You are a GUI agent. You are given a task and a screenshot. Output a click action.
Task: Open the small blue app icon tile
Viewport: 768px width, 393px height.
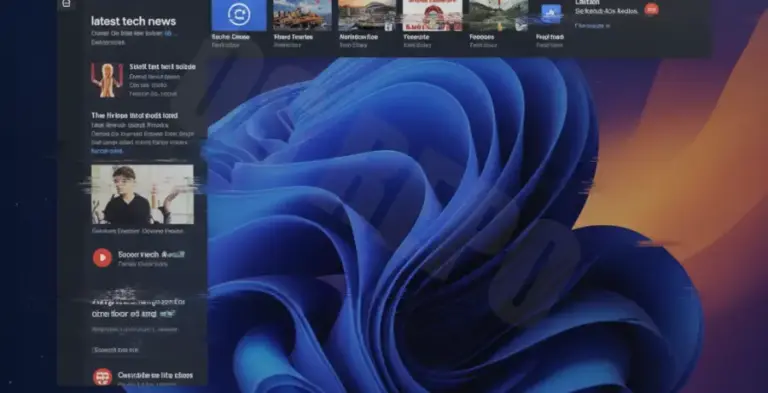coord(551,14)
